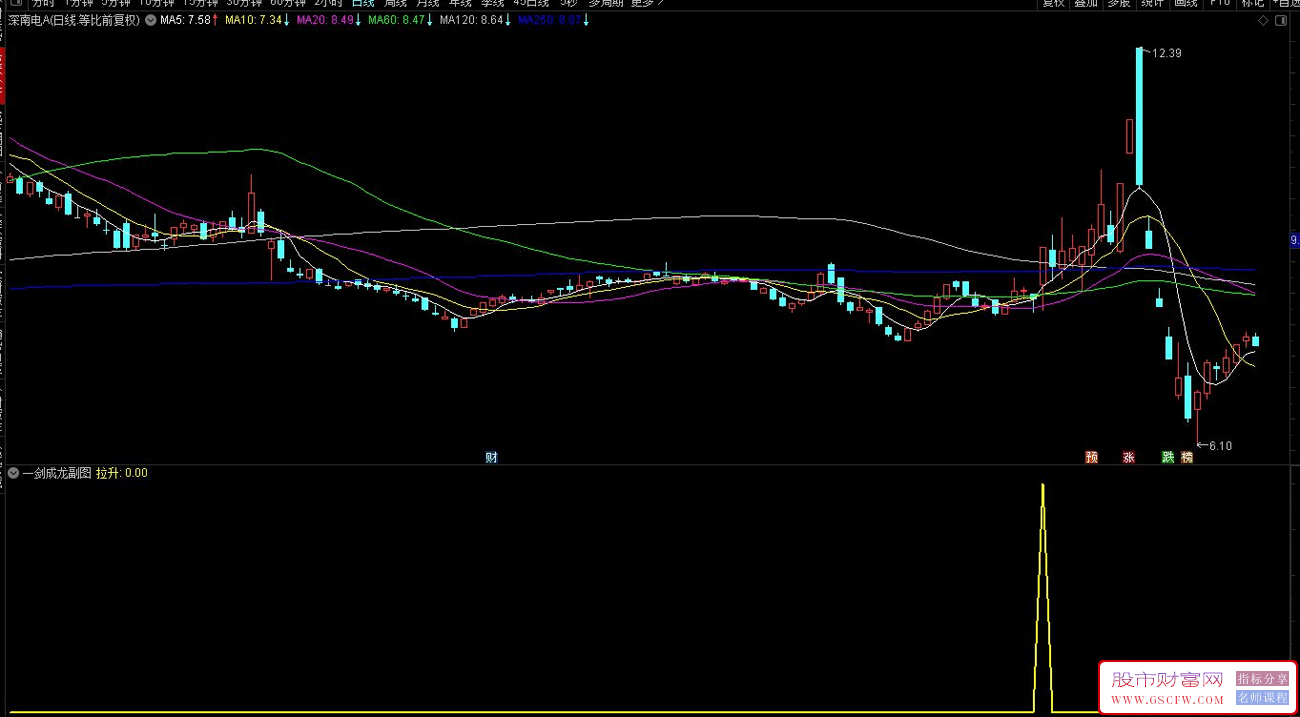The width and height of the screenshot is (1300, 717).
Task: Switch to the 30分钟 period tab
Action: 245,3
